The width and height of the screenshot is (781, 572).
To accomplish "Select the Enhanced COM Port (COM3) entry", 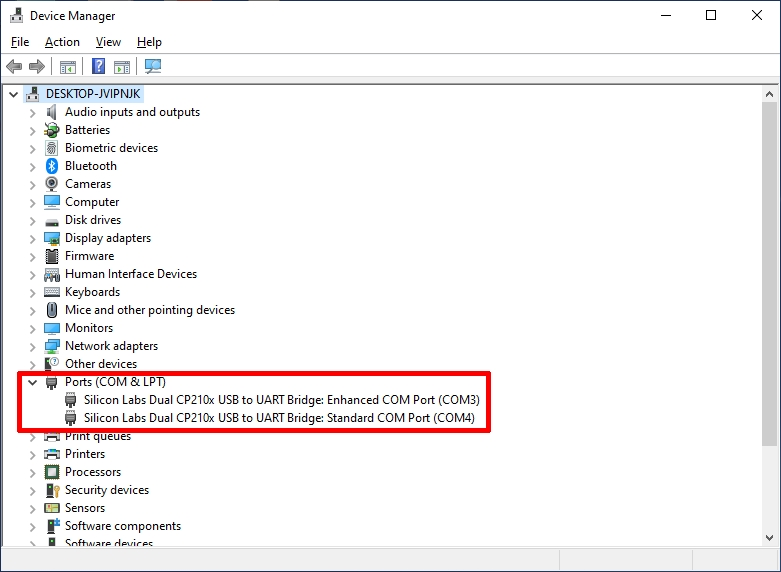I will pyautogui.click(x=281, y=400).
